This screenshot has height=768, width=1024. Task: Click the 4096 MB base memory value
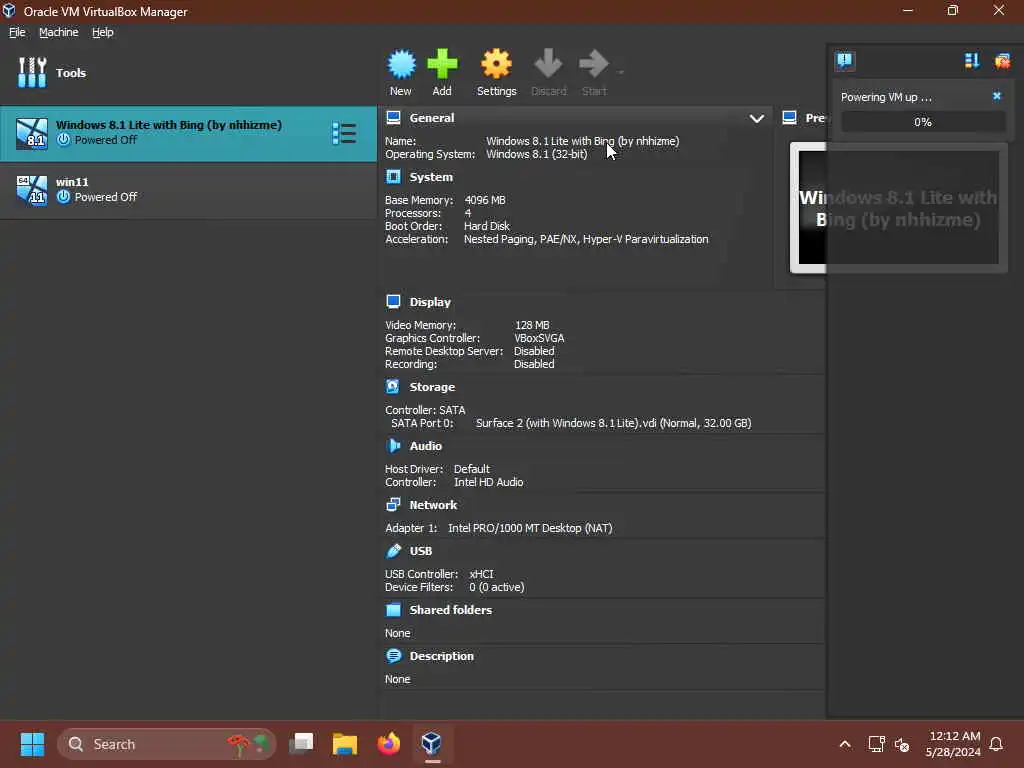(485, 200)
